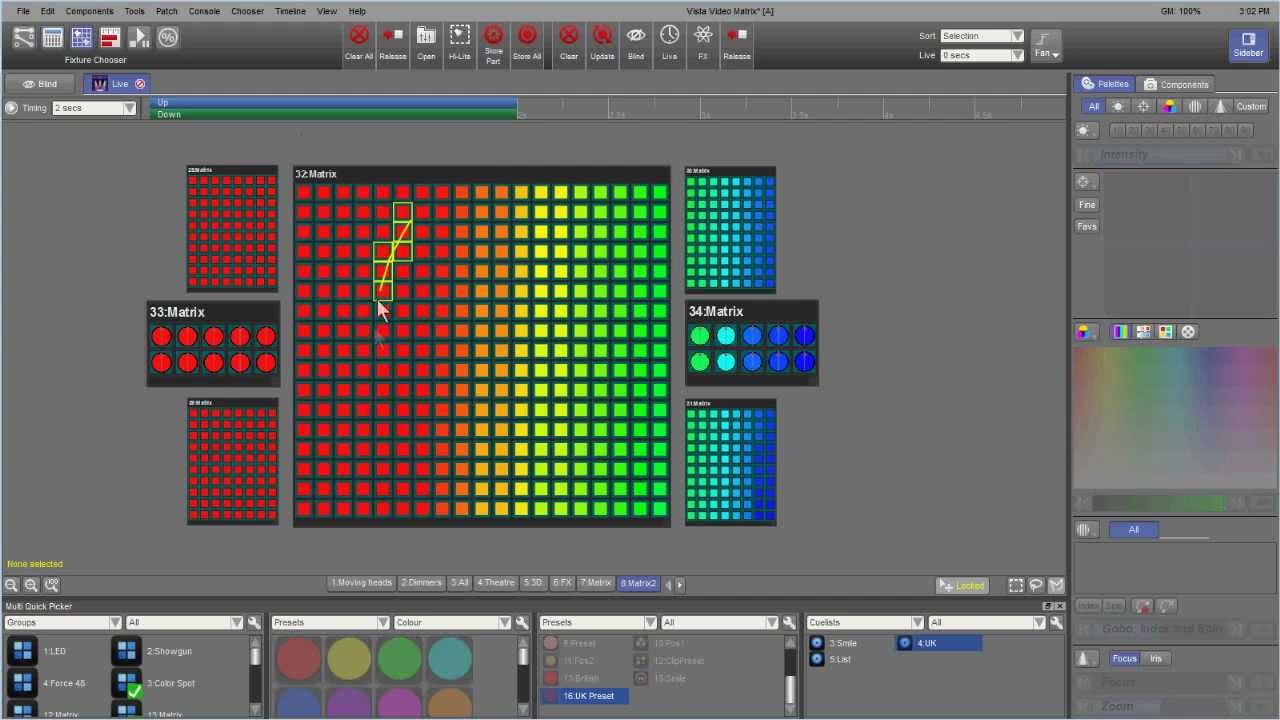Toggle the Sidebar button
The image size is (1280, 720).
1248,45
